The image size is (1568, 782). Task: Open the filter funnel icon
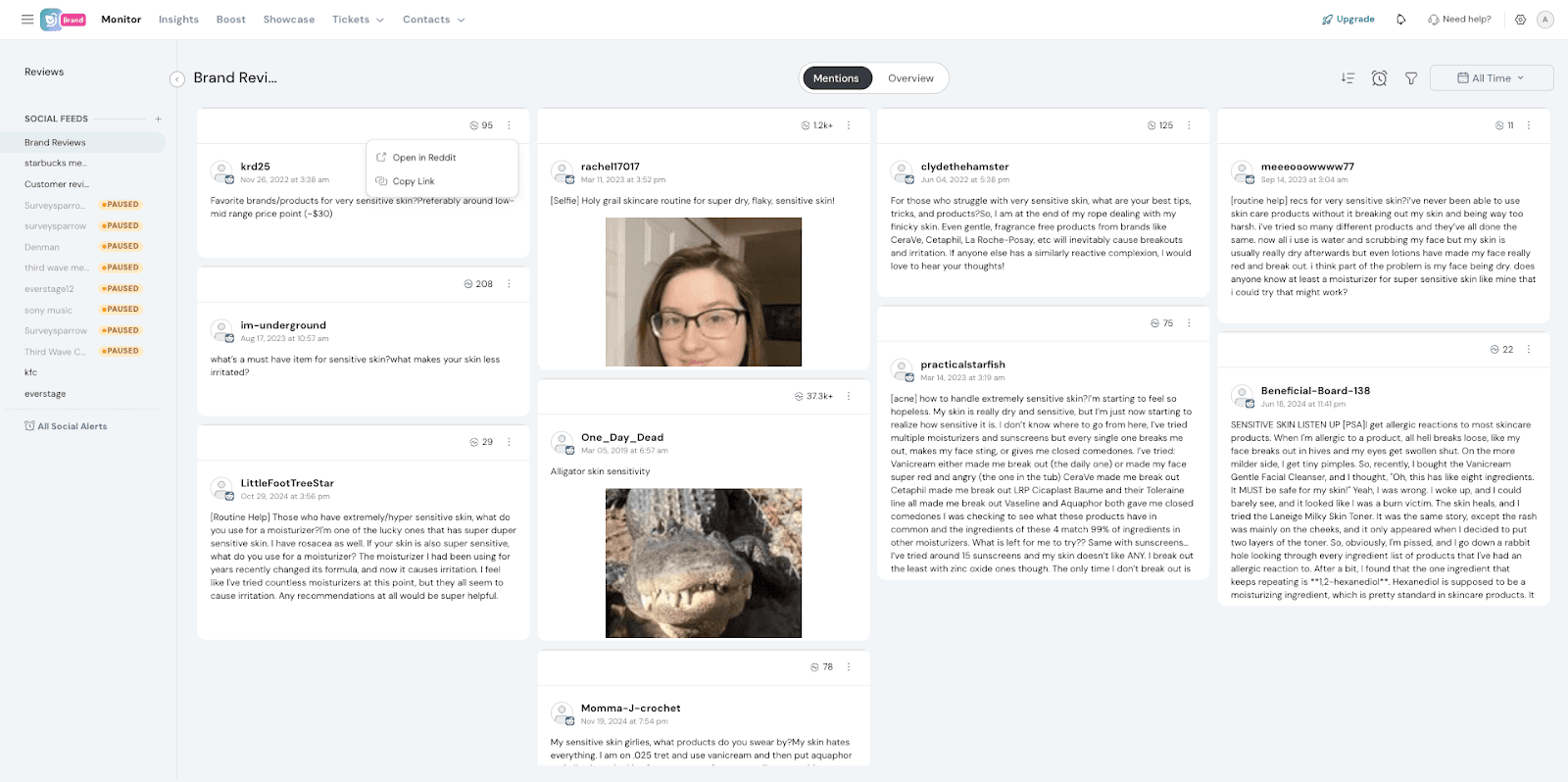[x=1411, y=78]
